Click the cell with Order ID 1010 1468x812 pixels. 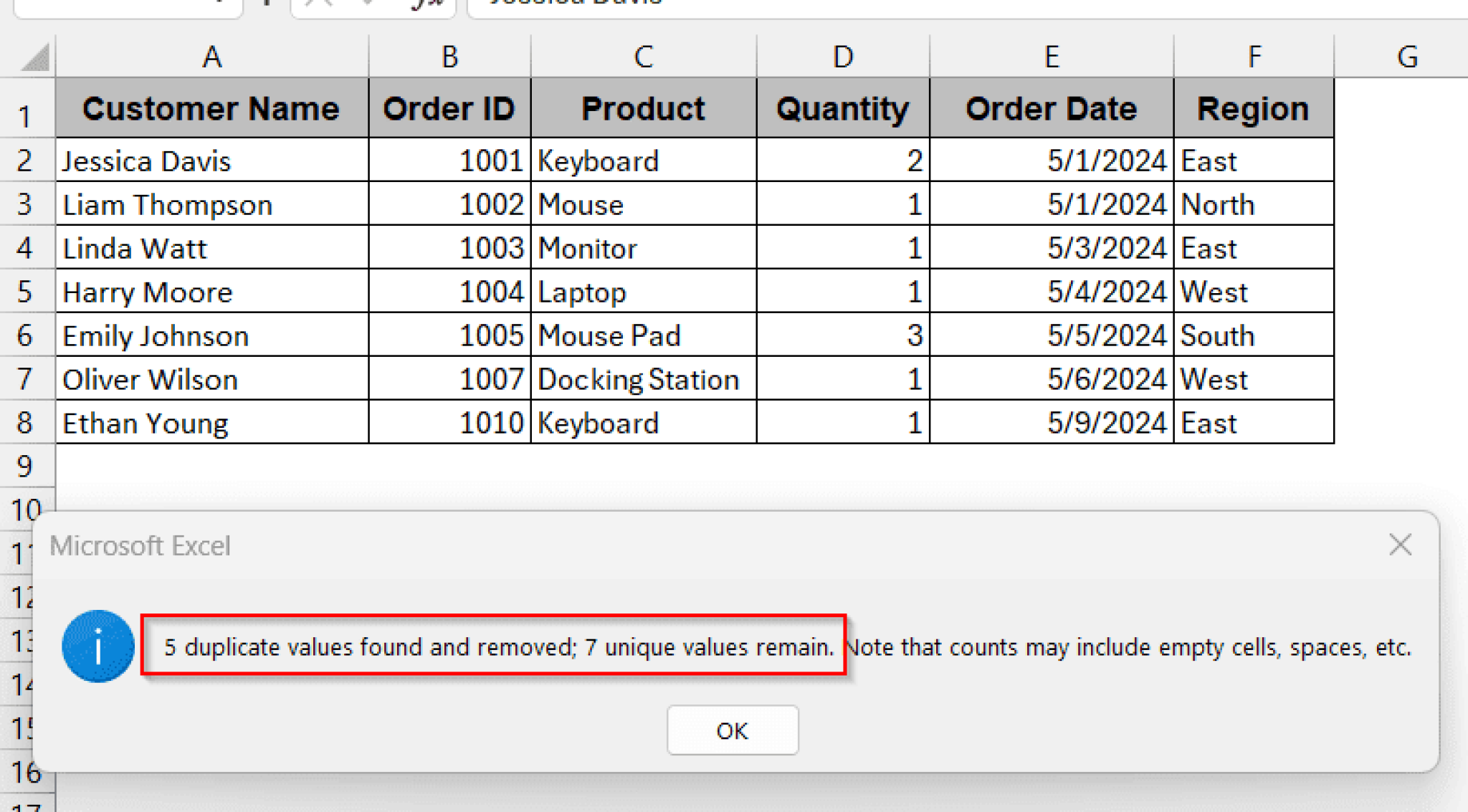449,423
